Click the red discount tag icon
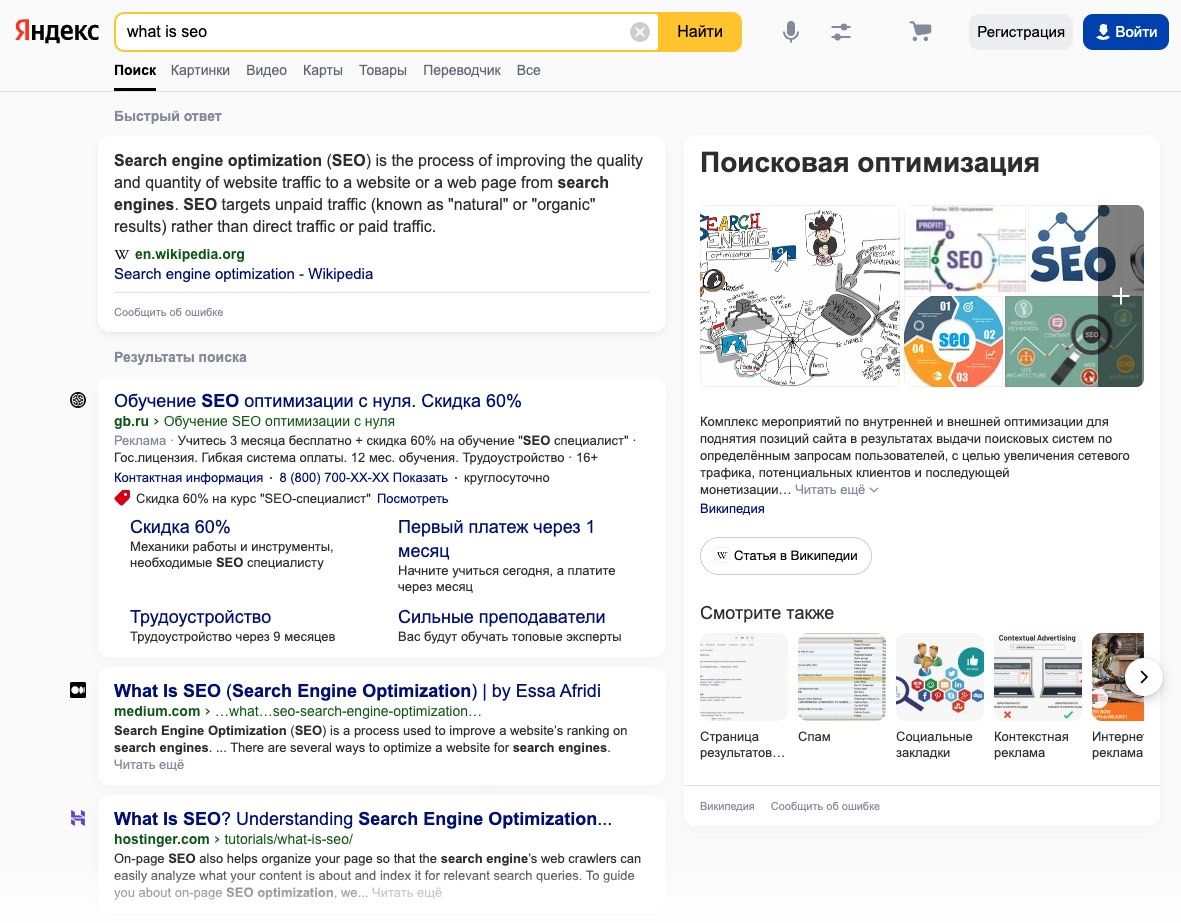Viewport: 1181px width, 923px height. pyautogui.click(x=122, y=498)
